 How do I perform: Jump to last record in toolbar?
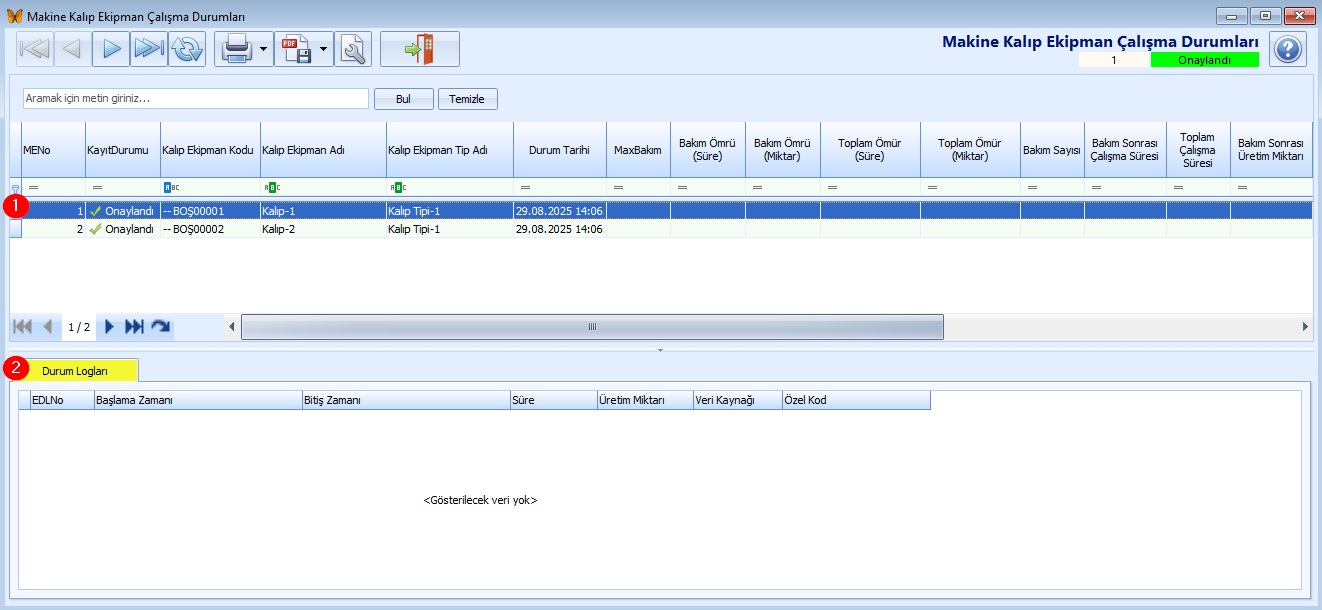[149, 49]
